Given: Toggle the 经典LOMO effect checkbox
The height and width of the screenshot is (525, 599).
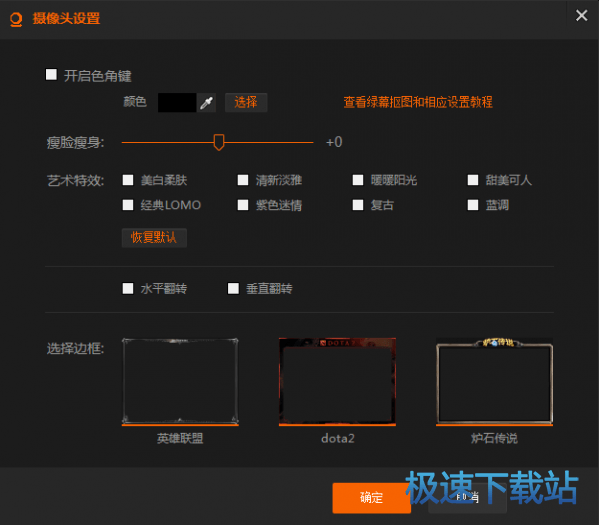Looking at the screenshot, I should (128, 205).
